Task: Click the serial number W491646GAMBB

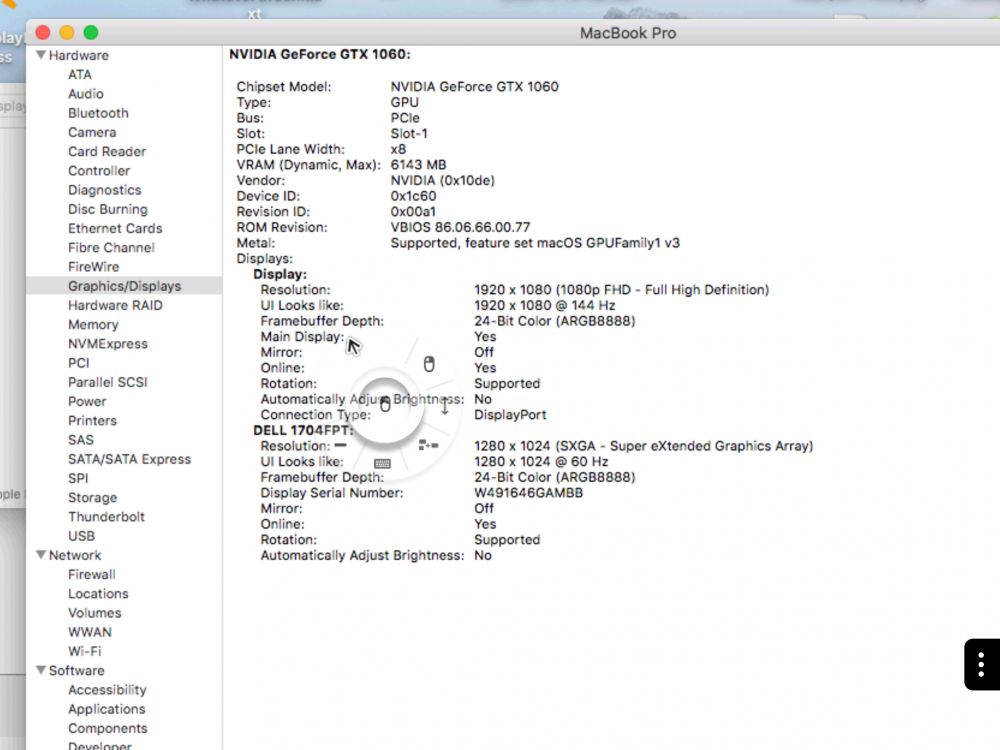Action: tap(528, 492)
